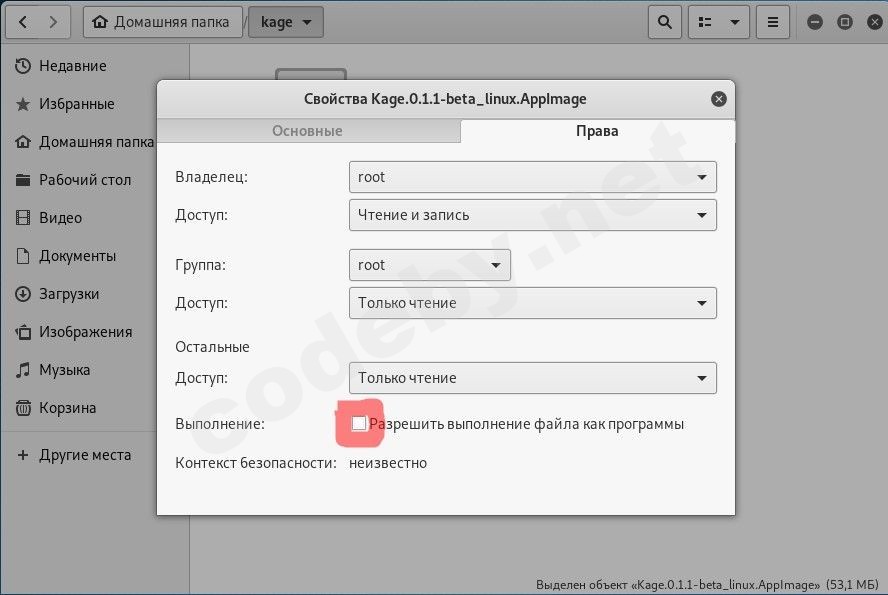Open the Видео folder in the sidebar
Image resolution: width=888 pixels, height=595 pixels.
coord(78,217)
